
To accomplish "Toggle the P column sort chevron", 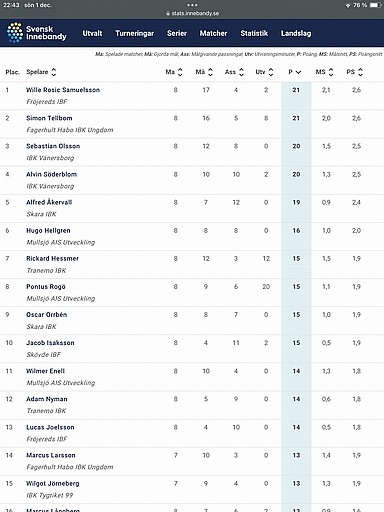I will [x=298, y=72].
